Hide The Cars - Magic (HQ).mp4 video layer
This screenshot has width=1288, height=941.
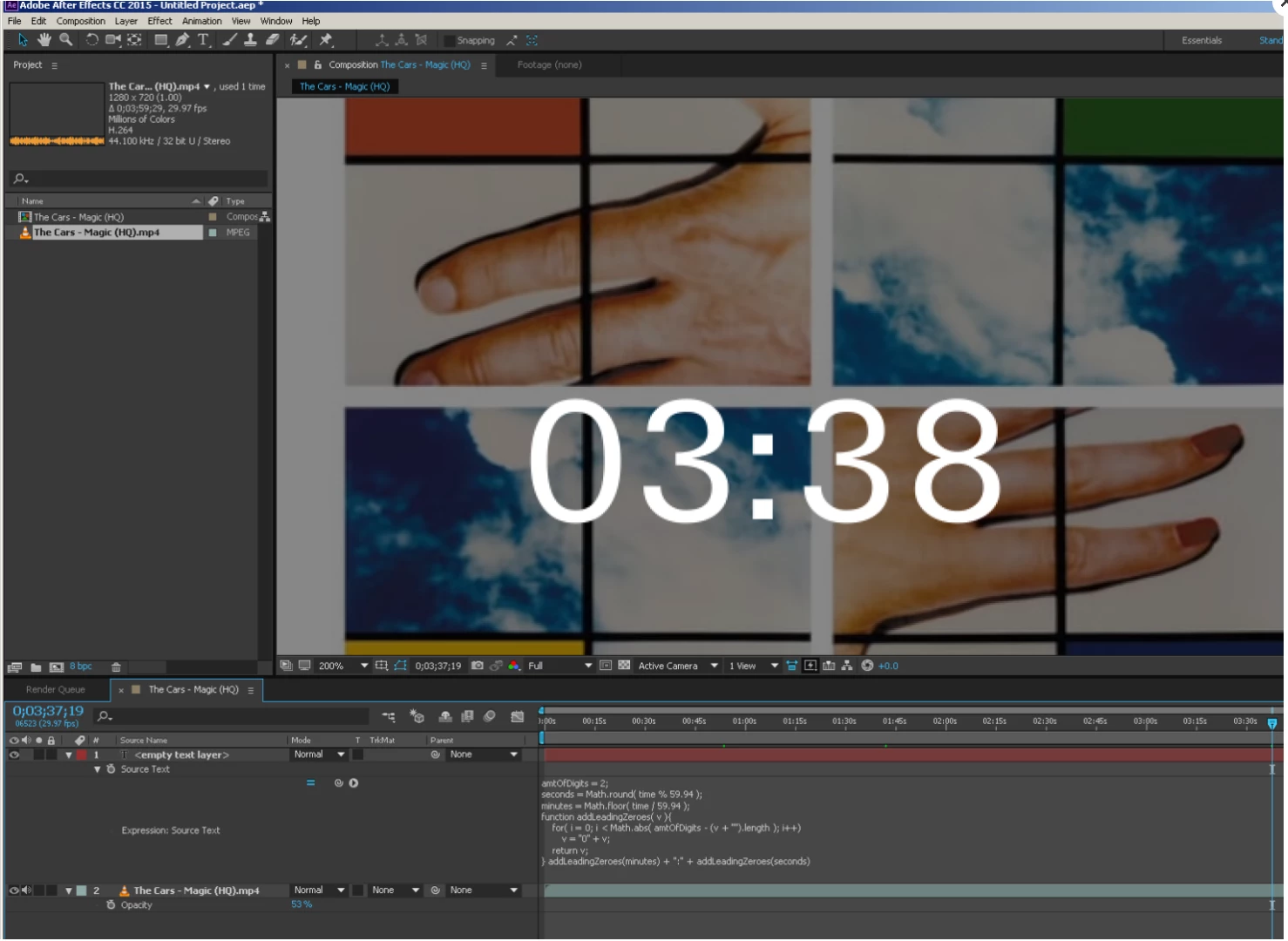pos(14,890)
